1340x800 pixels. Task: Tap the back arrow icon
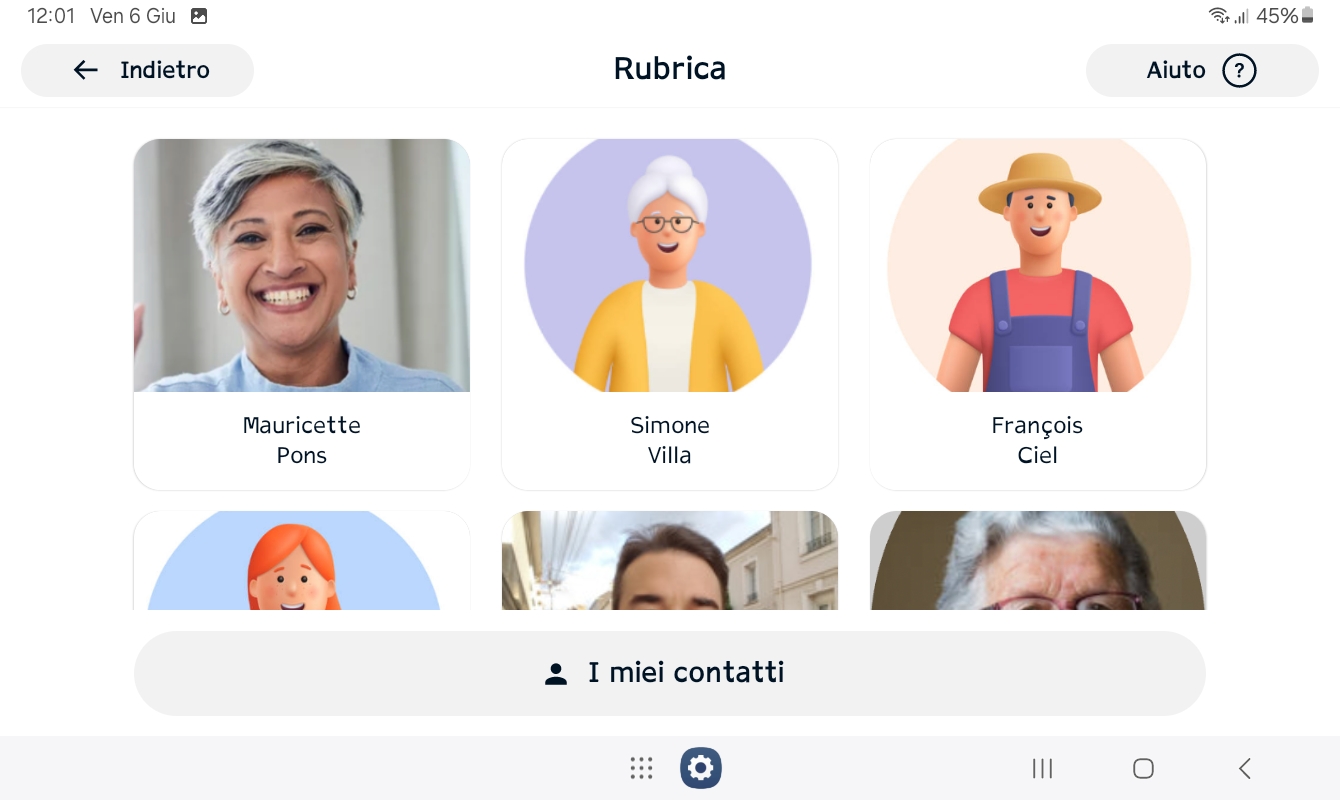pyautogui.click(x=86, y=70)
